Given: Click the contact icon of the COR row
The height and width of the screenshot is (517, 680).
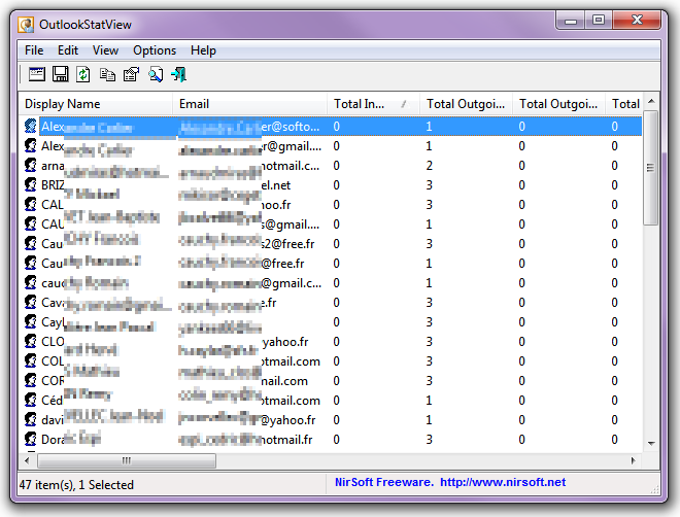Looking at the screenshot, I should pos(30,380).
